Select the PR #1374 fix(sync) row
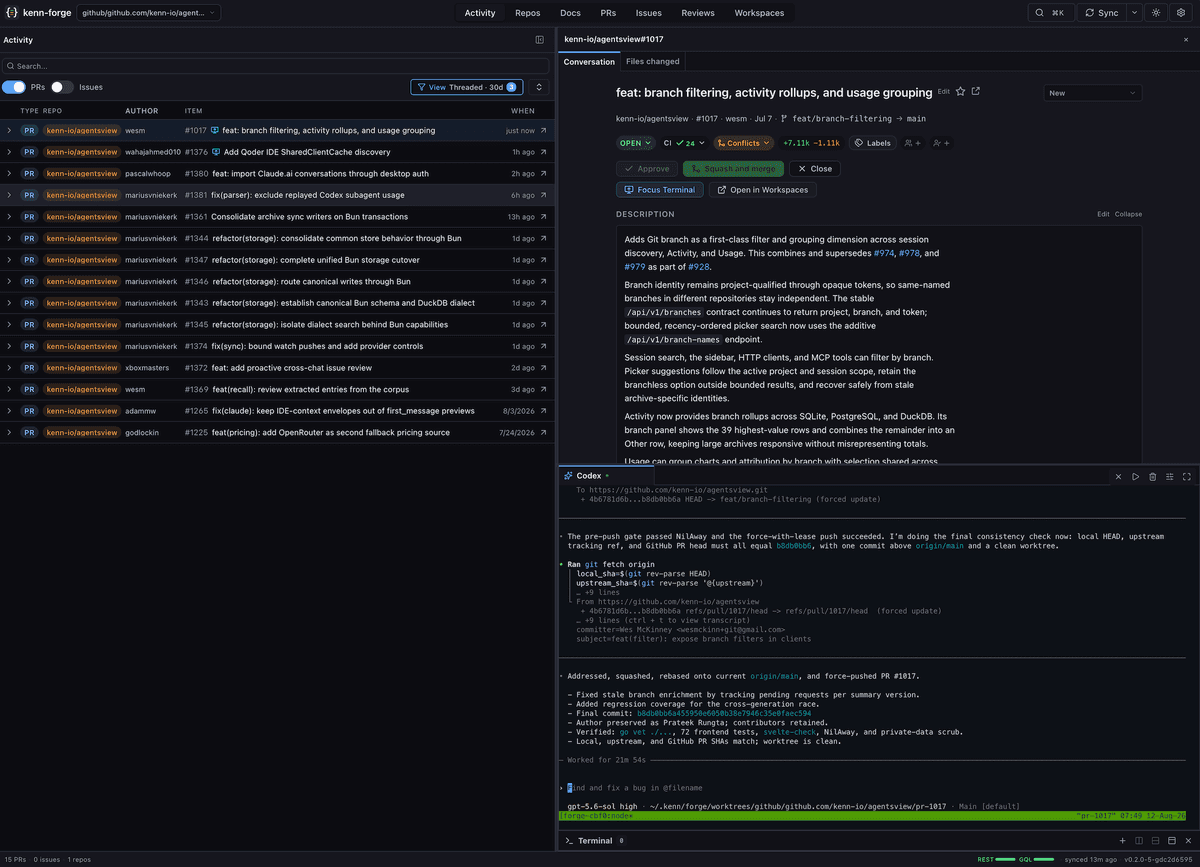The width and height of the screenshot is (1200, 867). click(x=277, y=346)
